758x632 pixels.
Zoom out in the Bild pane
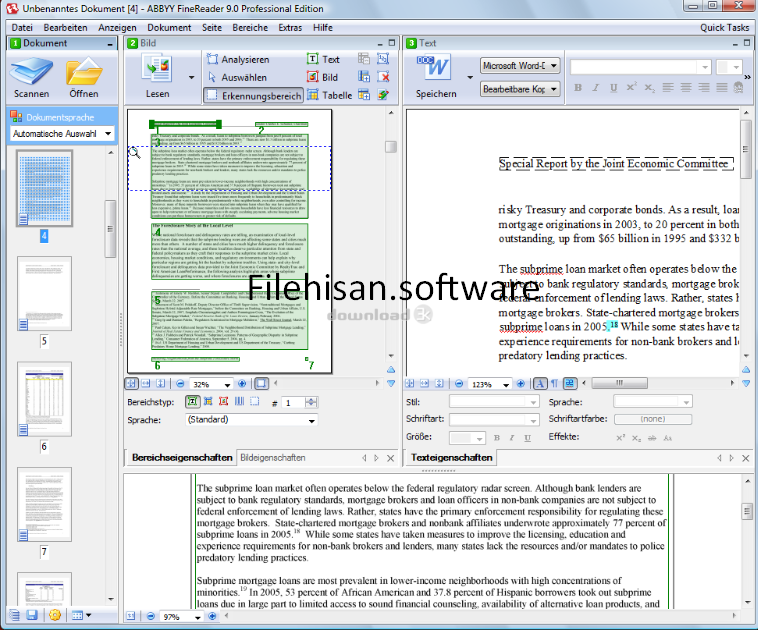pos(180,383)
